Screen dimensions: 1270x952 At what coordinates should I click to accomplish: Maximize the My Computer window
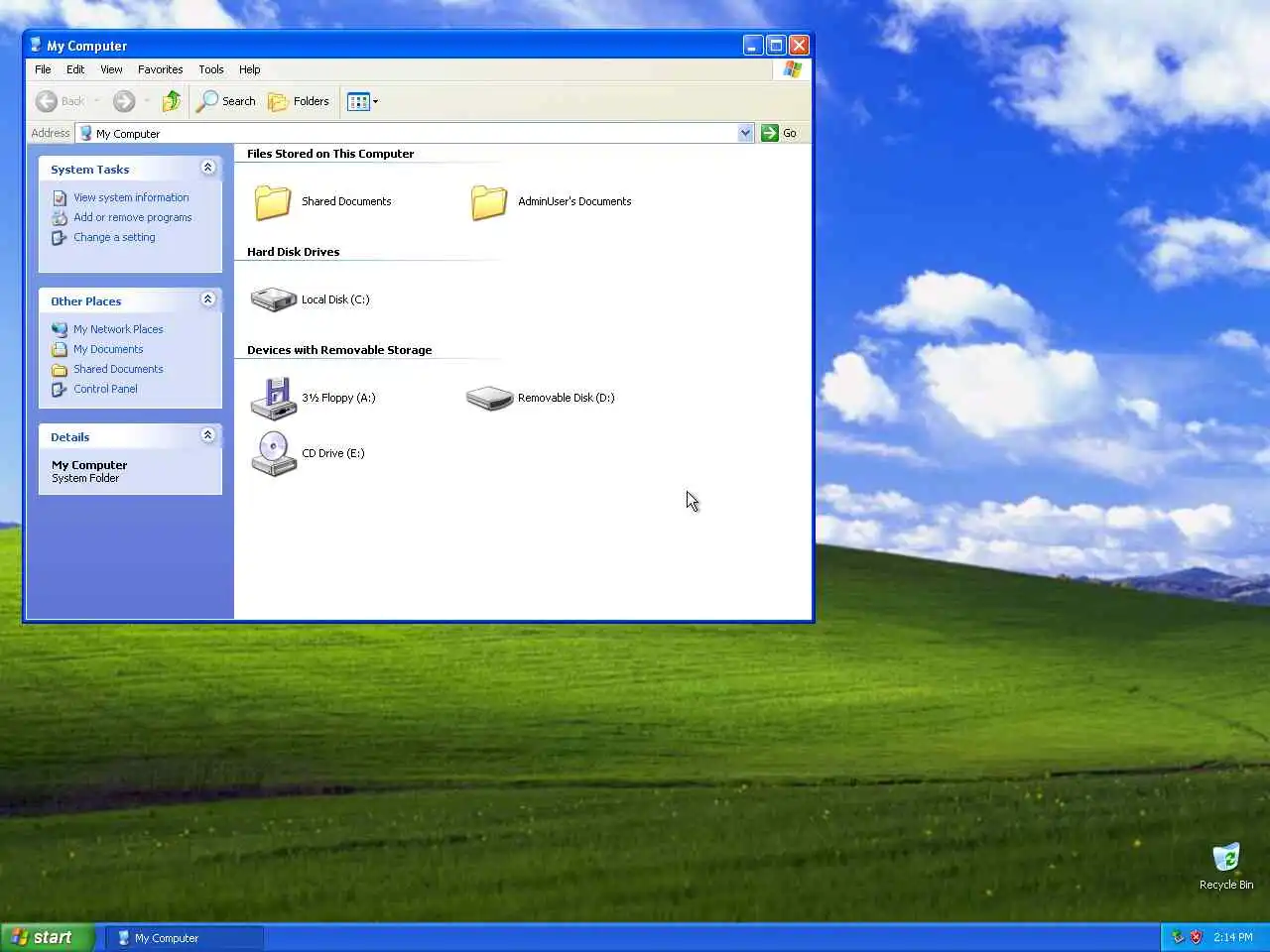pyautogui.click(x=776, y=45)
